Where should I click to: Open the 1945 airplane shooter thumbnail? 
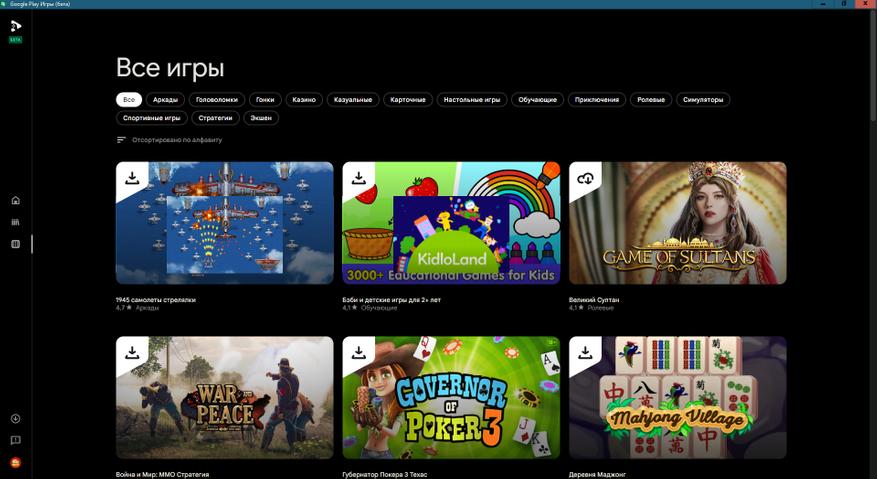point(224,223)
